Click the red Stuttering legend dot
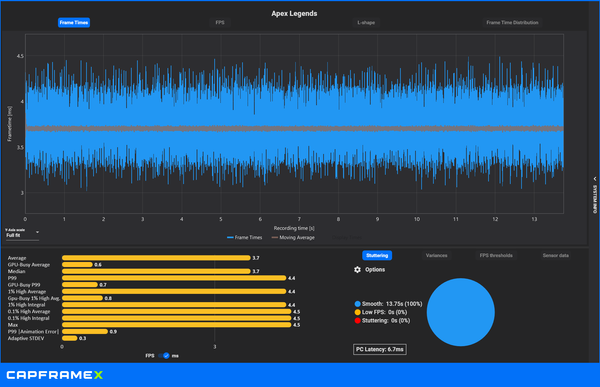The height and width of the screenshot is (387, 600). point(357,321)
